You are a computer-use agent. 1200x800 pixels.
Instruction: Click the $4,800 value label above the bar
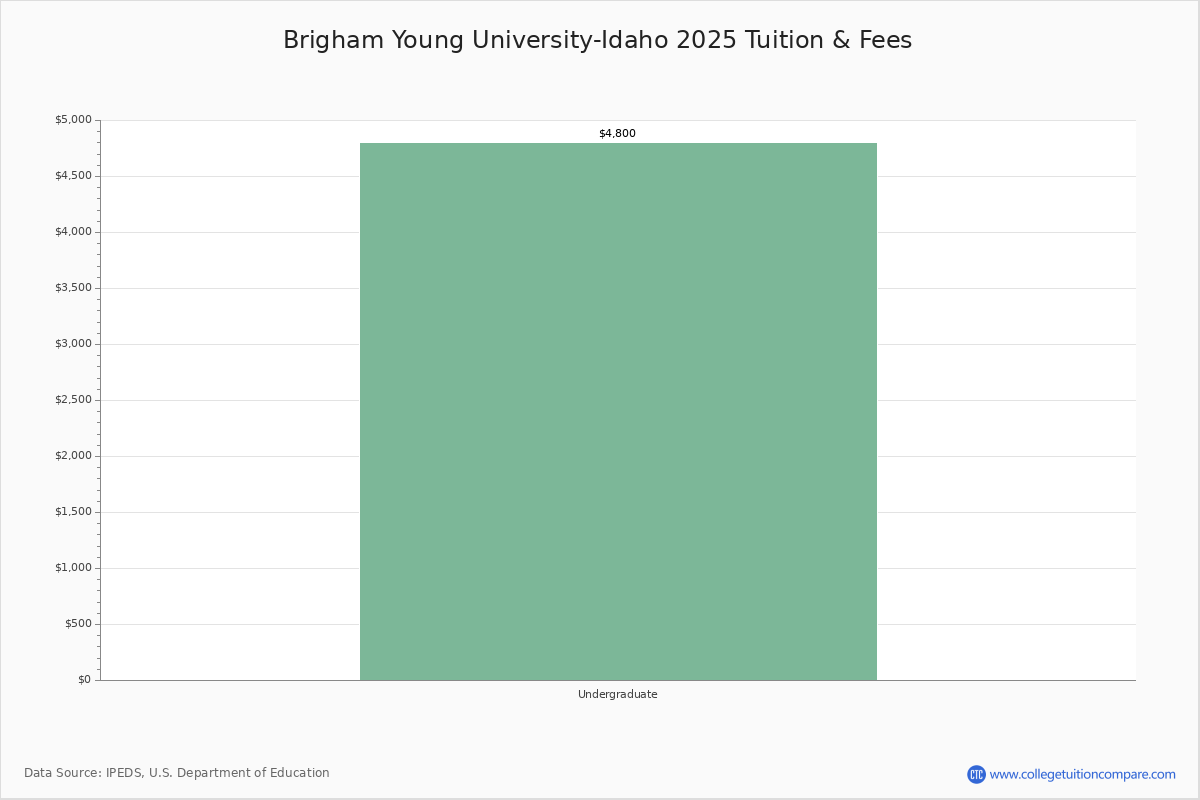pyautogui.click(x=617, y=133)
